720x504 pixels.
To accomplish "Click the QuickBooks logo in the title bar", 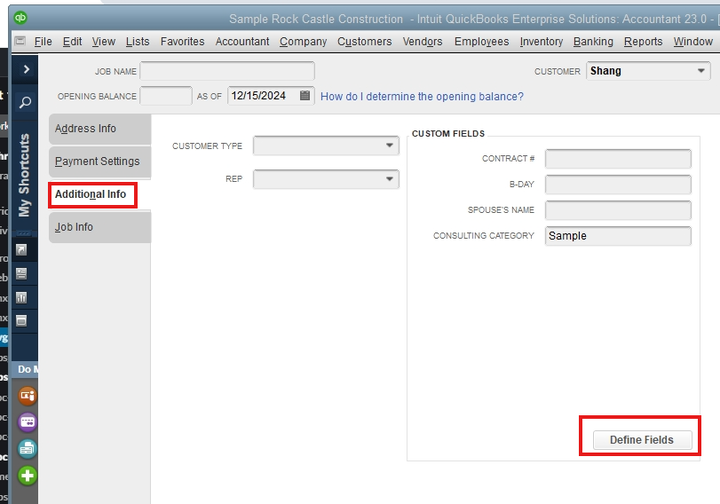I will pyautogui.click(x=20, y=18).
